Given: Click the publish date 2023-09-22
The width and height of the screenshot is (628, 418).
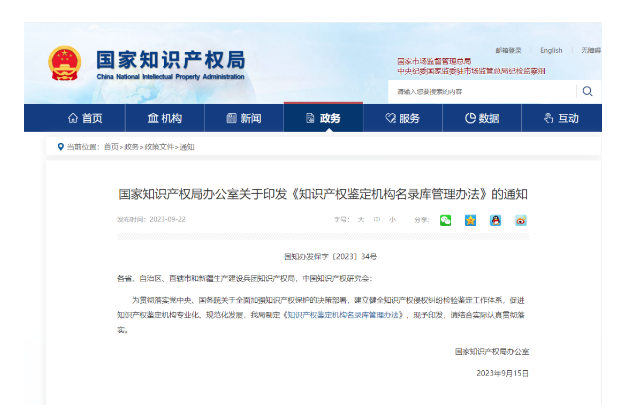Looking at the screenshot, I should coord(167,219).
